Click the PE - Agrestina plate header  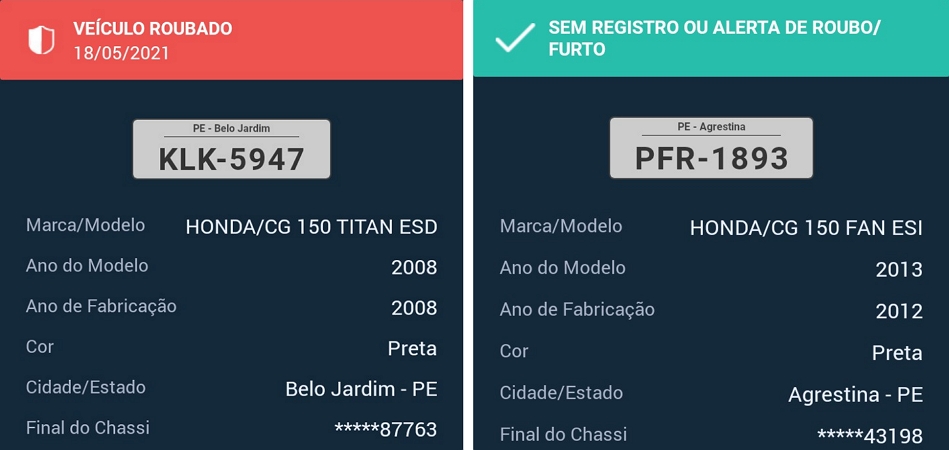pos(711,126)
